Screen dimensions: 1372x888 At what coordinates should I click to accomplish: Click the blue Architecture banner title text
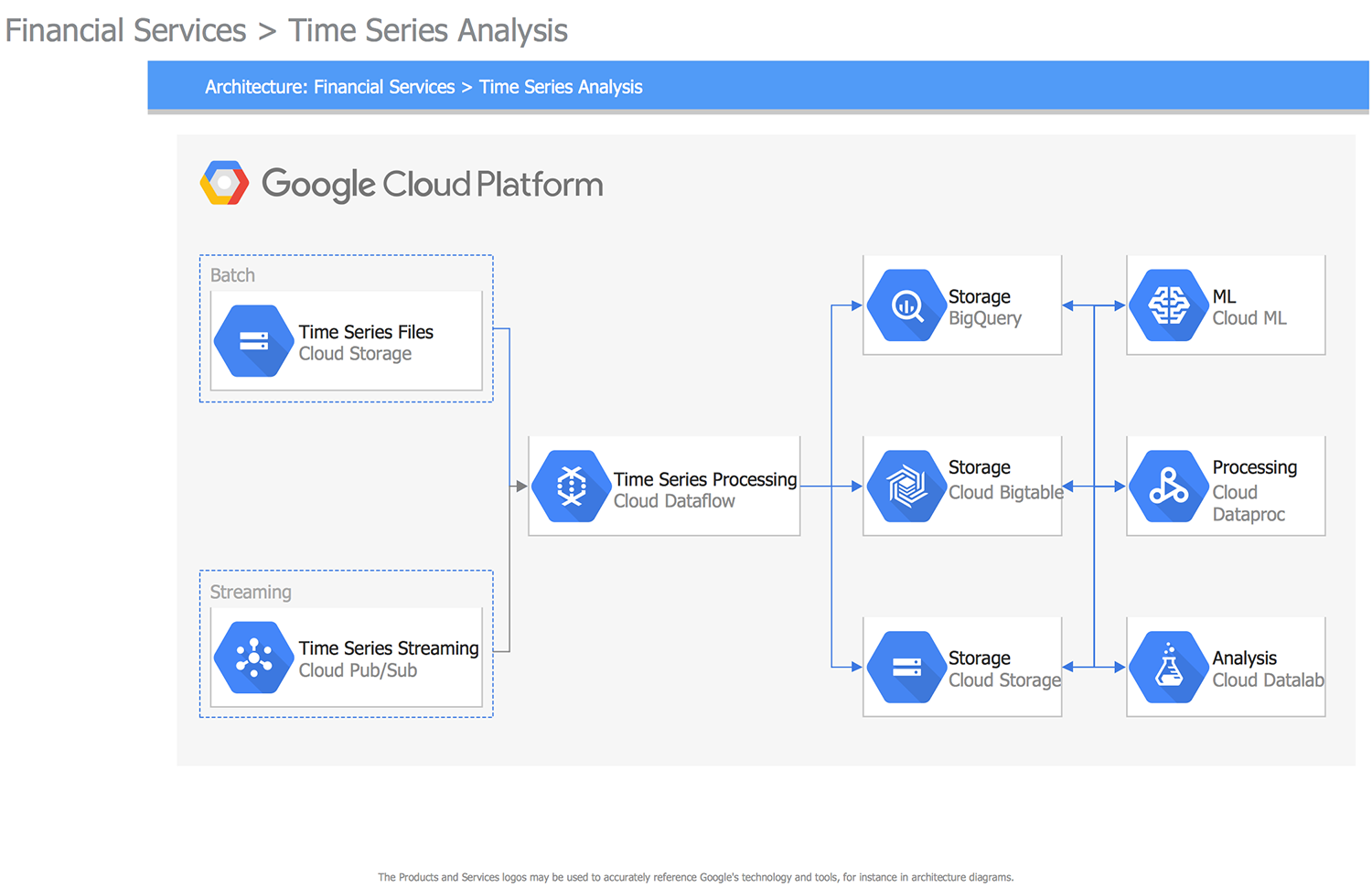tap(423, 87)
